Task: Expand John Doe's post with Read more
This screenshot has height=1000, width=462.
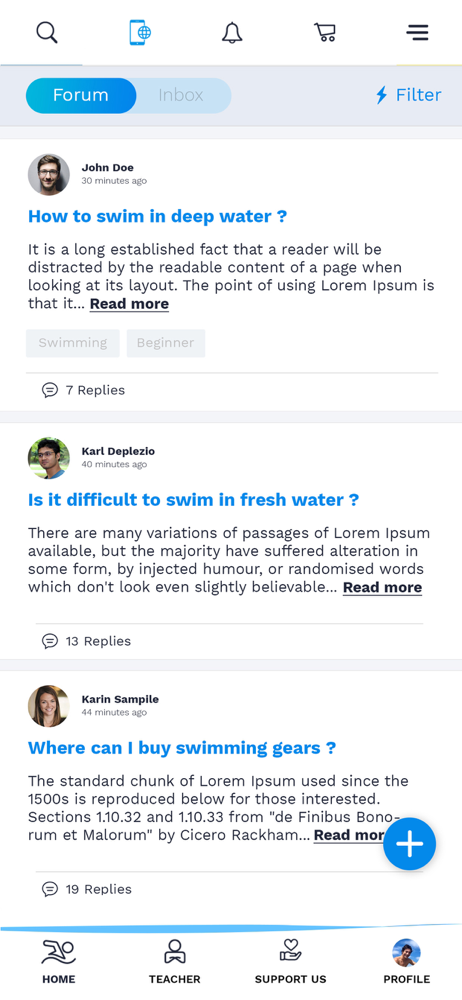Action: tap(130, 304)
